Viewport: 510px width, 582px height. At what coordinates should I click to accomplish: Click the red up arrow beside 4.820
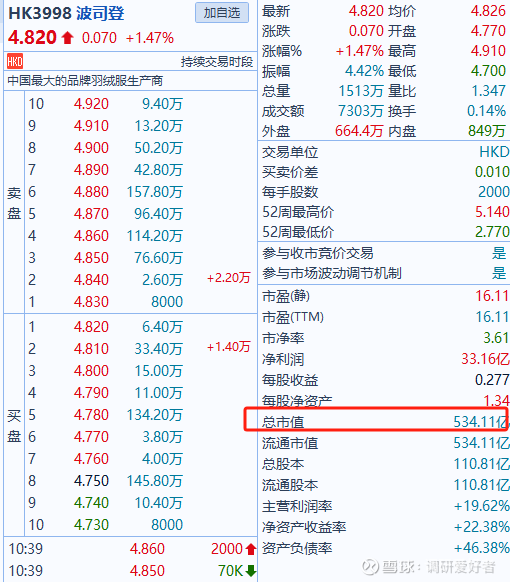(67, 37)
